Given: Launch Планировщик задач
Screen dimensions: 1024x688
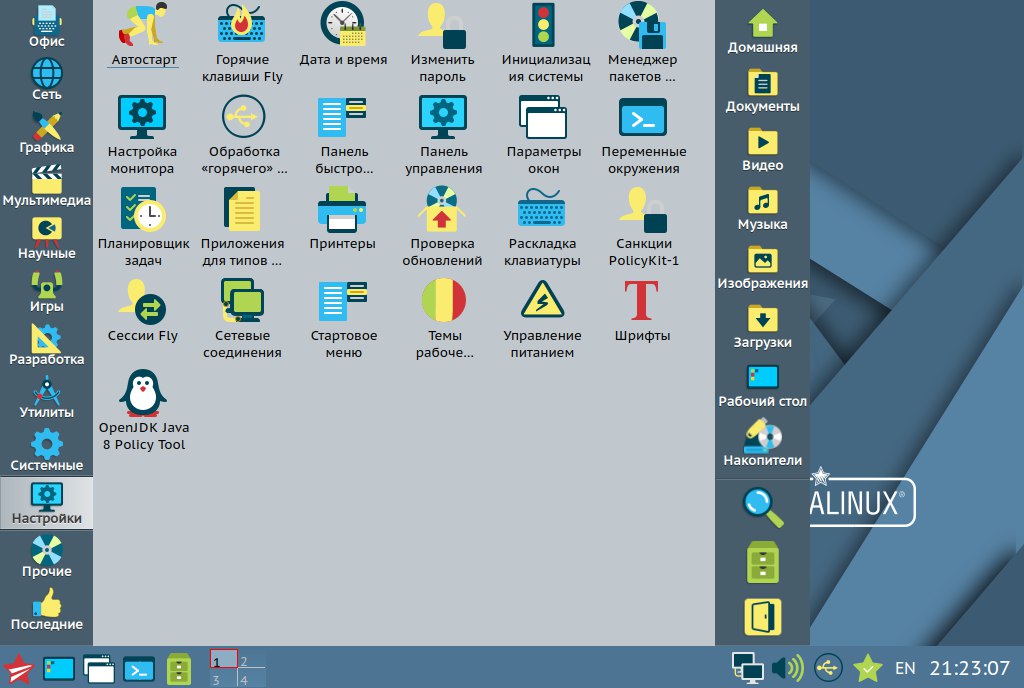Looking at the screenshot, I should (143, 227).
